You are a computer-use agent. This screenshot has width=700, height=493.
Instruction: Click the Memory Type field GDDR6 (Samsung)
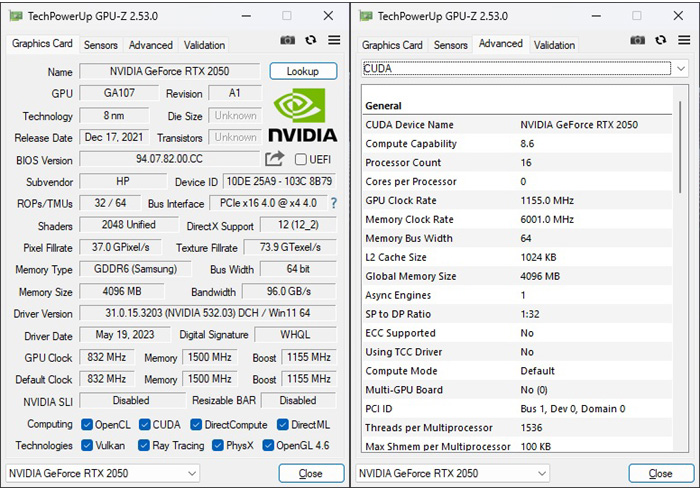(x=135, y=269)
